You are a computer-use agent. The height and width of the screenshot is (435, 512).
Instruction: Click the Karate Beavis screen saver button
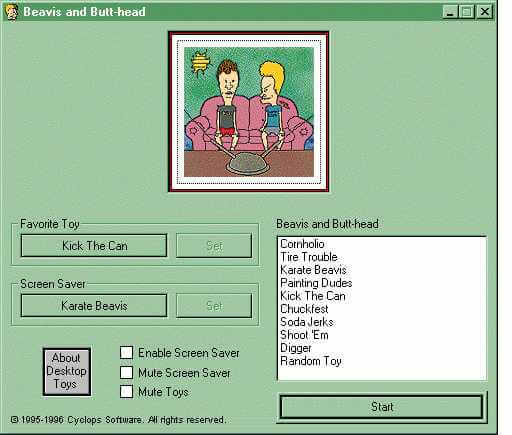click(x=94, y=306)
